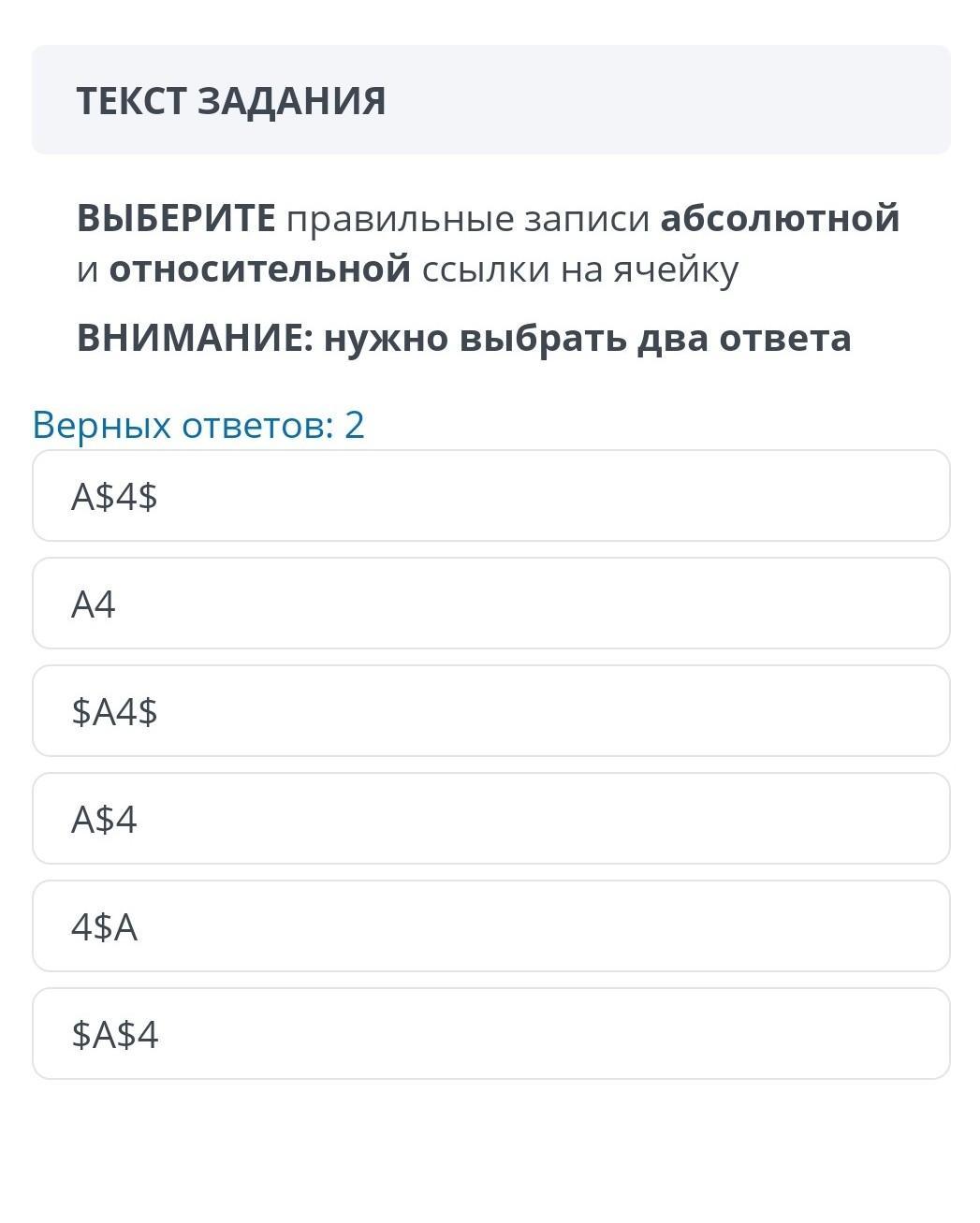Click the text 'правильные записи'

coord(467,218)
